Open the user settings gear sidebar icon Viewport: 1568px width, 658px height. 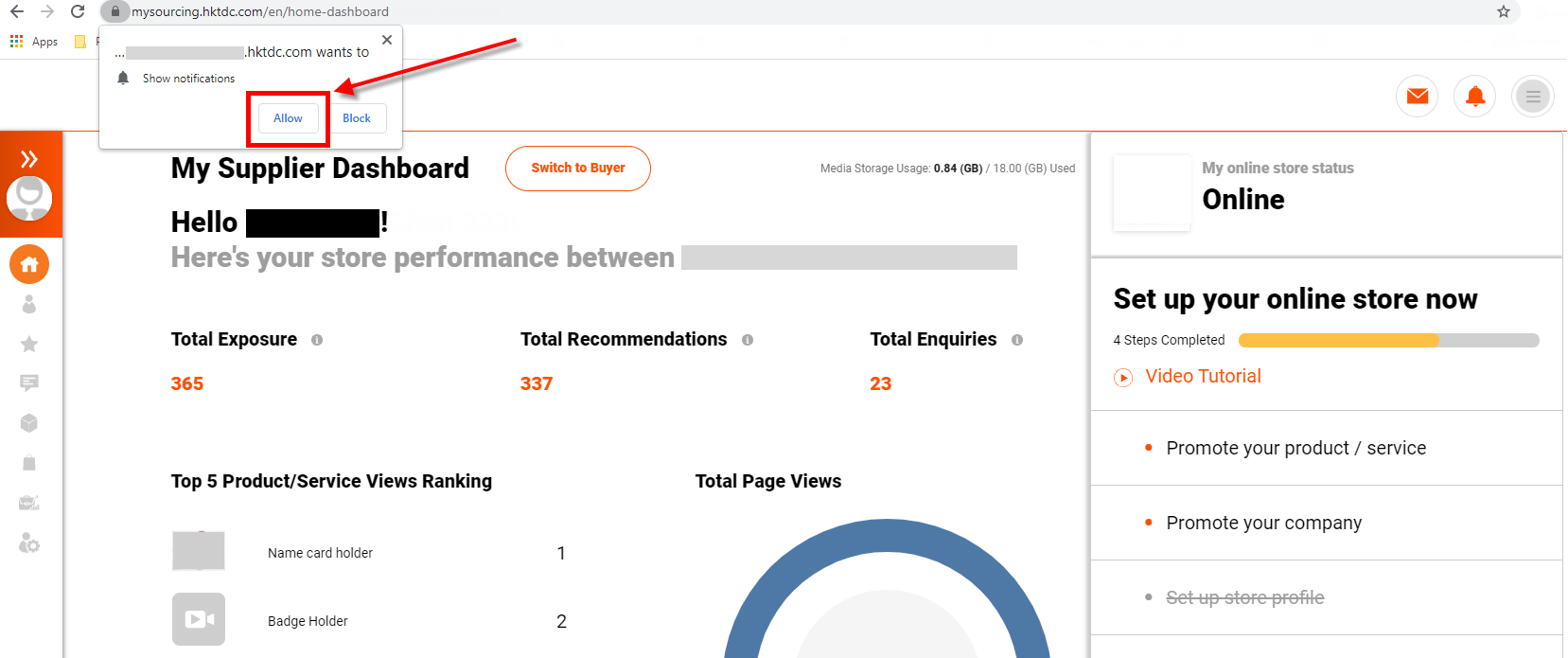coord(29,543)
